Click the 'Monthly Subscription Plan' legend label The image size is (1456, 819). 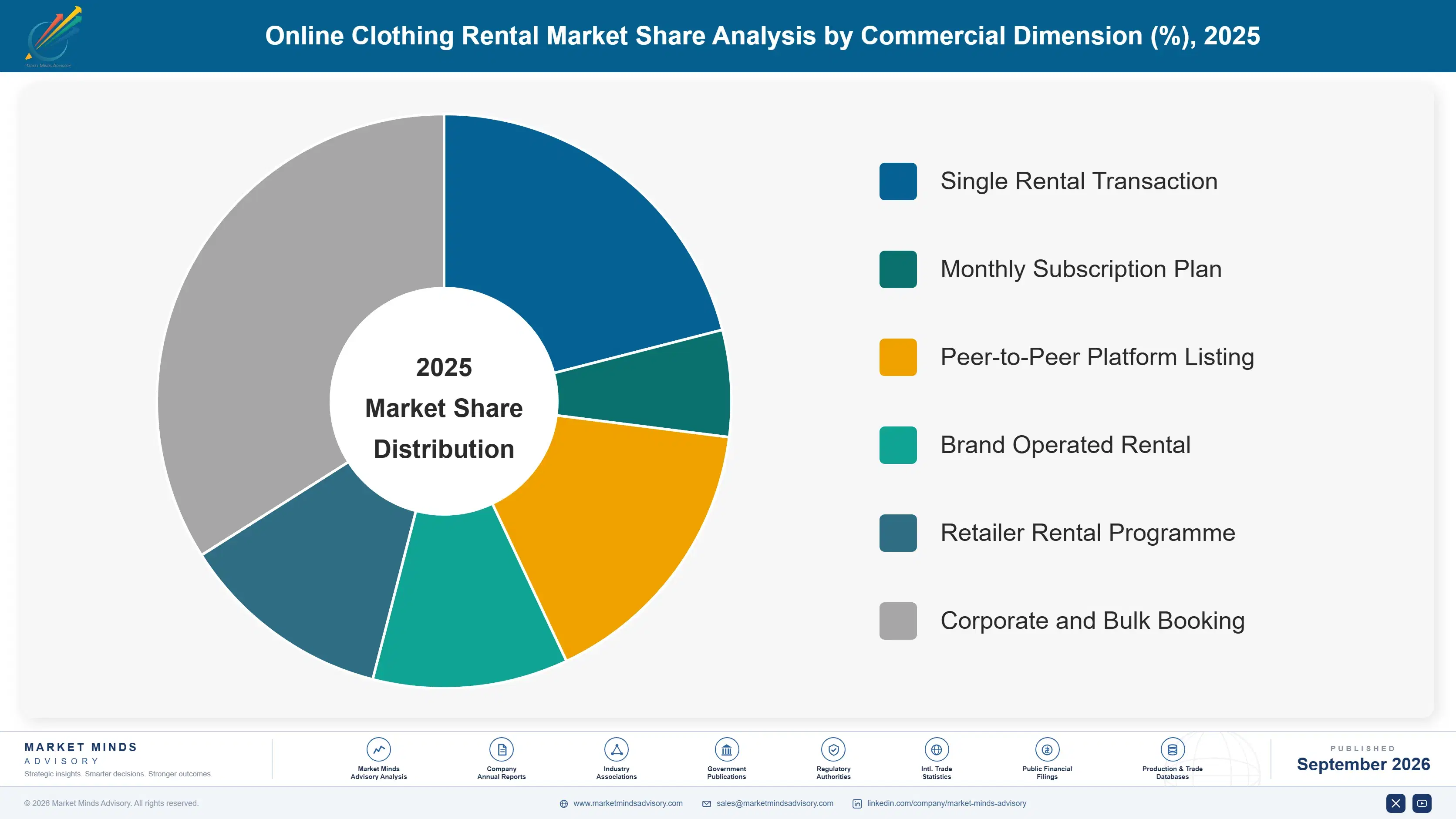point(1081,269)
